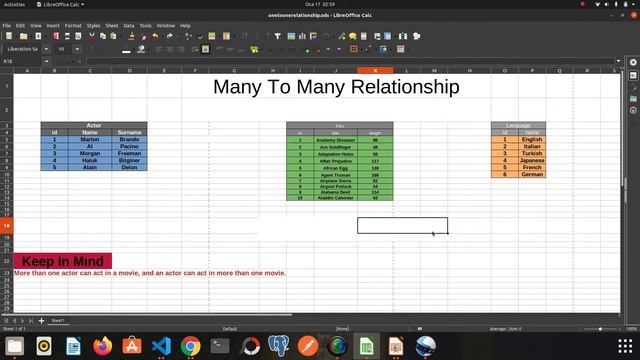This screenshot has height=360, width=640.
Task: Open the sidebar Properties deck icon
Action: [x=633, y=76]
